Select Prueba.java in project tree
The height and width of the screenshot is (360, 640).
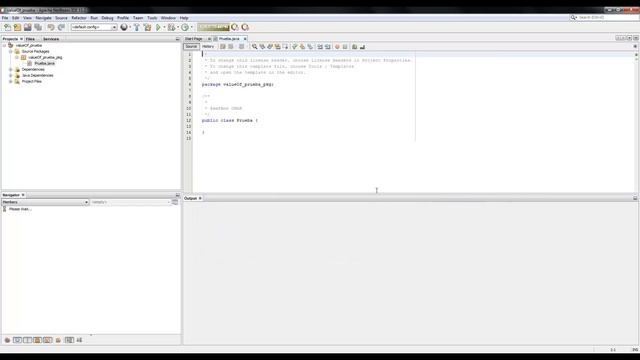pos(44,63)
